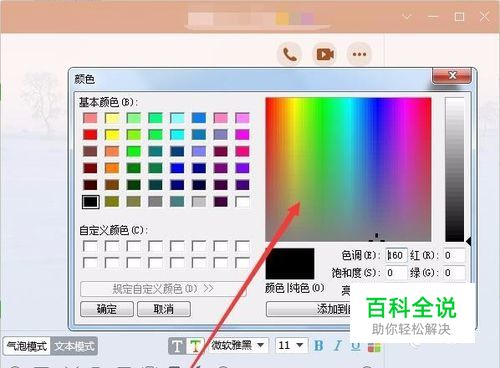Maximize the chat window

459,16
